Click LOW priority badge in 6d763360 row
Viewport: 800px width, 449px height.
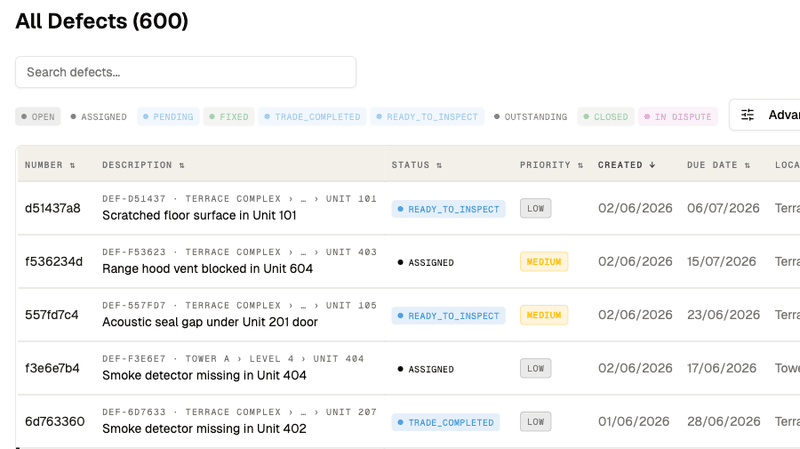click(536, 421)
